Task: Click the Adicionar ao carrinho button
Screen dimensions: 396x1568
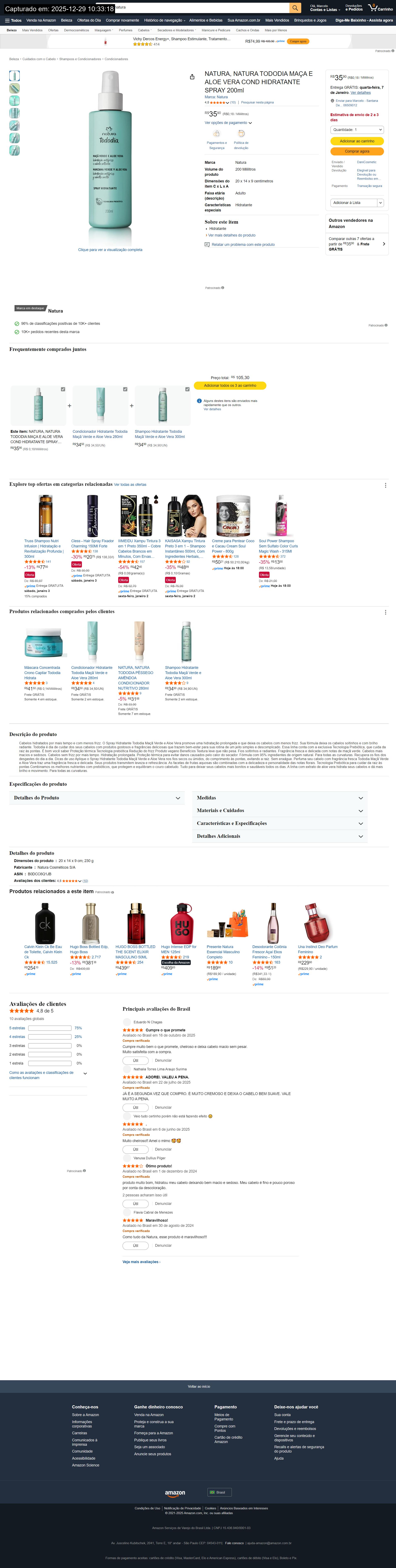Action: tap(357, 141)
